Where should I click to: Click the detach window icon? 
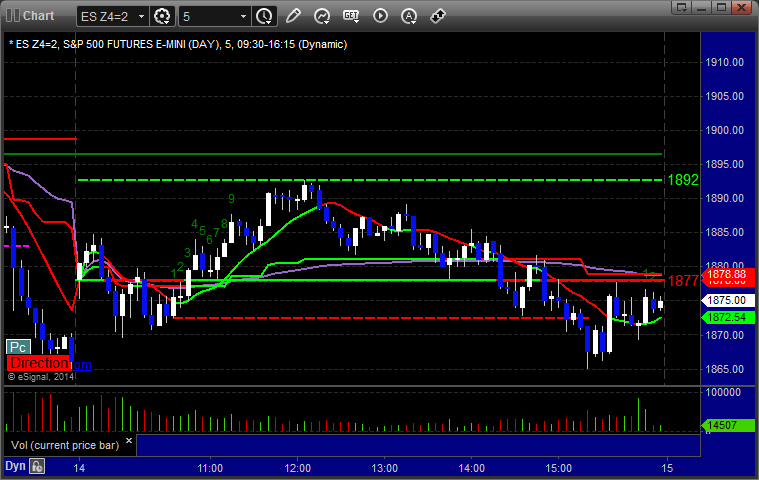pyautogui.click(x=682, y=7)
